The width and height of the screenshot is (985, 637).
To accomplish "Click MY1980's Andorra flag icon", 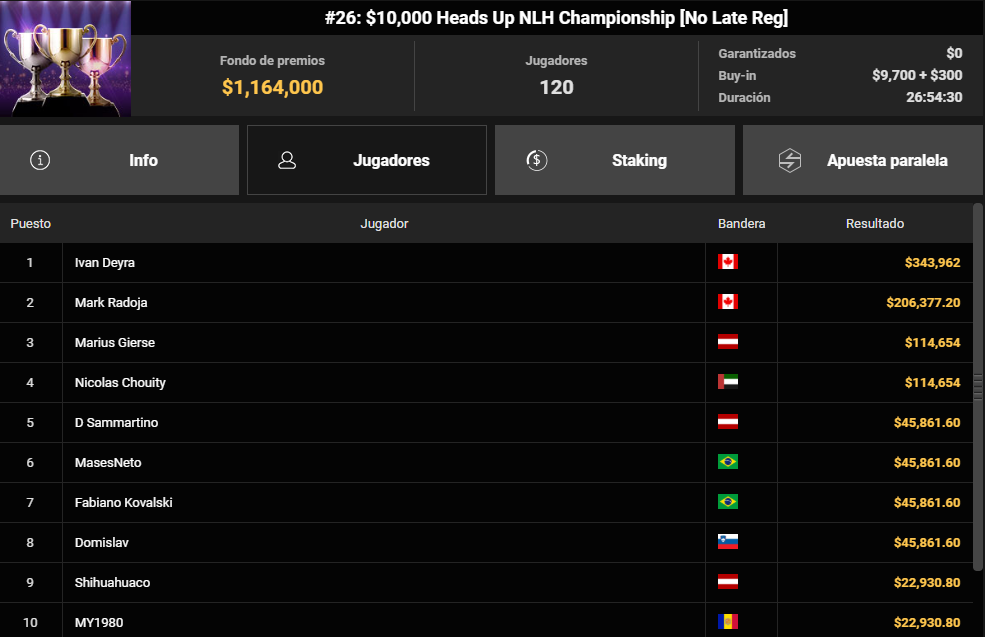I will tap(727, 622).
